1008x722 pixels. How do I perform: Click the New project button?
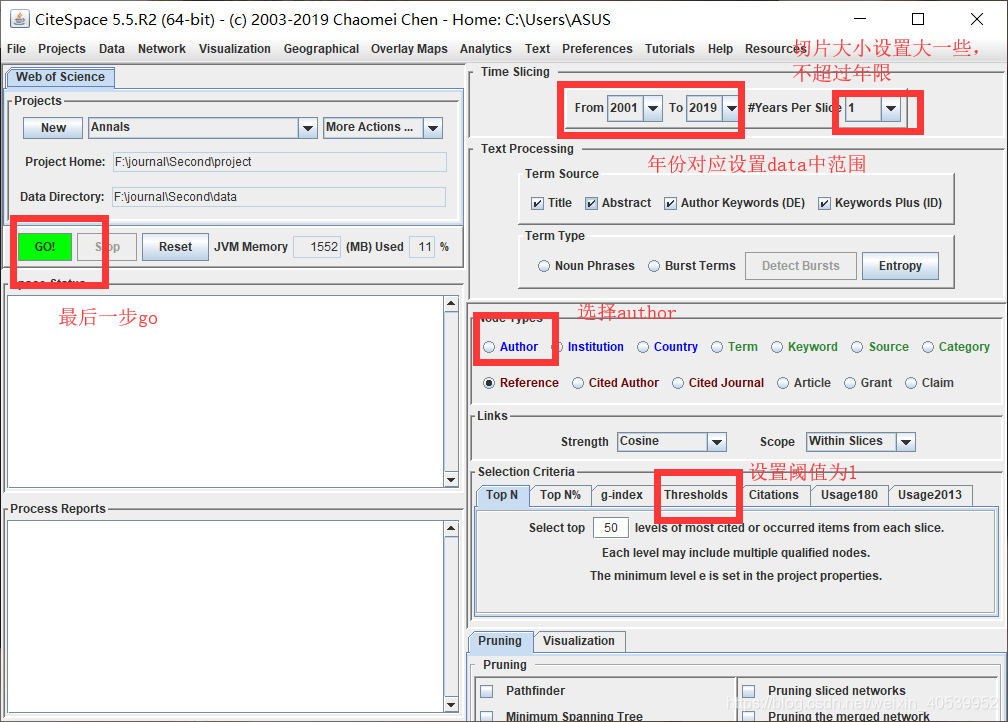[x=53, y=128]
